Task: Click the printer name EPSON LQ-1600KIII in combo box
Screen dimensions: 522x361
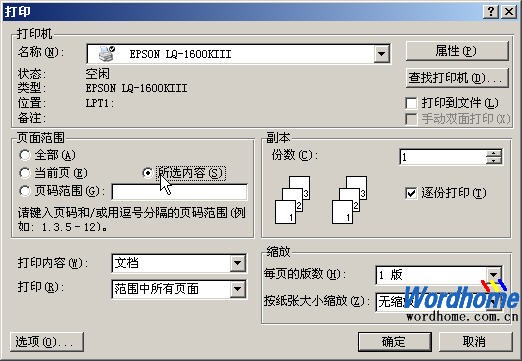Action: (x=180, y=54)
